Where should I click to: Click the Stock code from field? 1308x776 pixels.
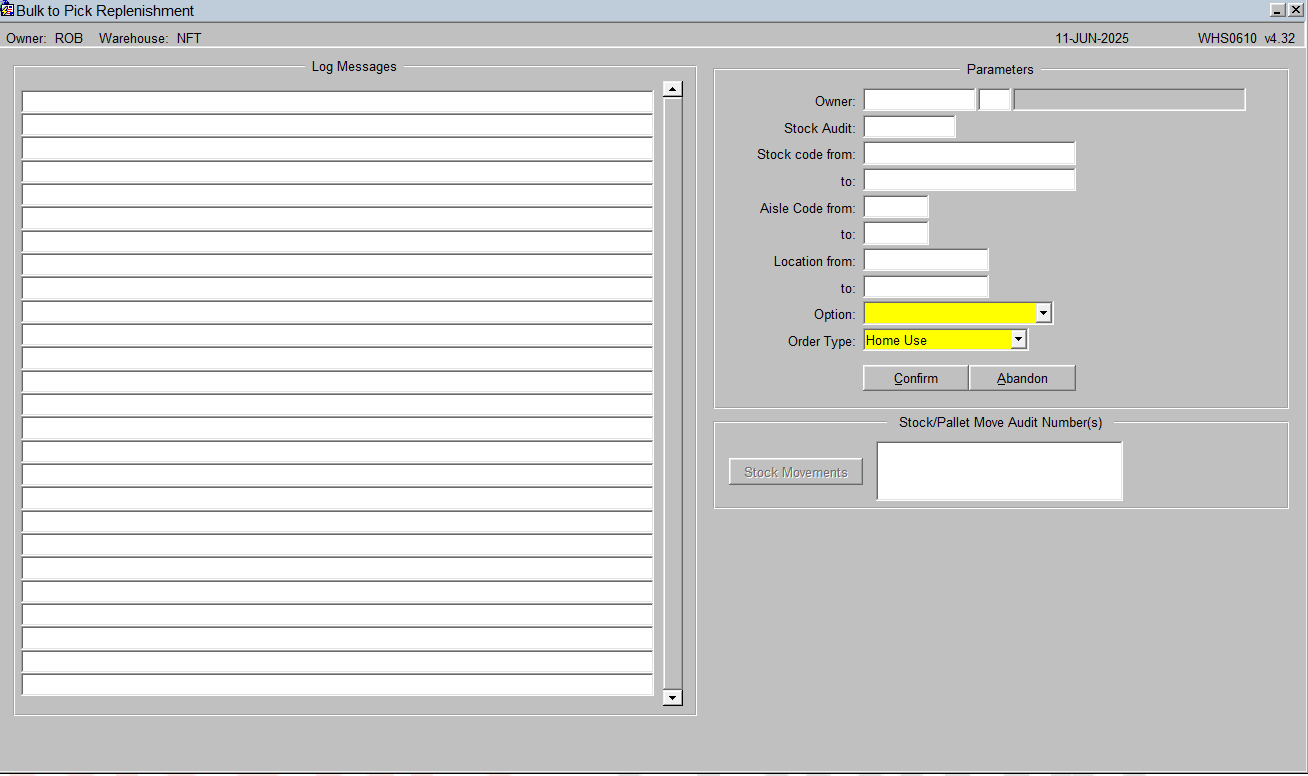click(x=969, y=153)
